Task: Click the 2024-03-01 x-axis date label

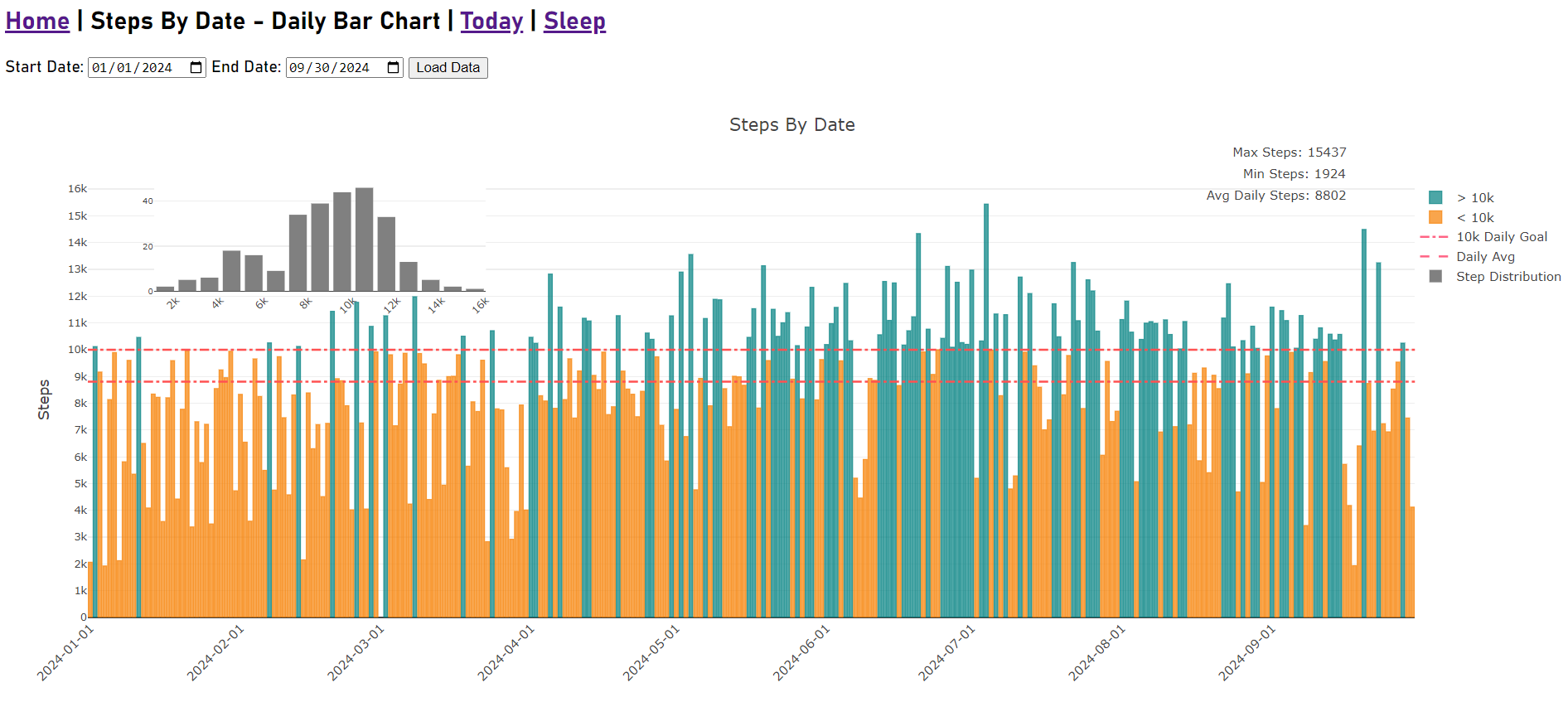Action: point(356,653)
